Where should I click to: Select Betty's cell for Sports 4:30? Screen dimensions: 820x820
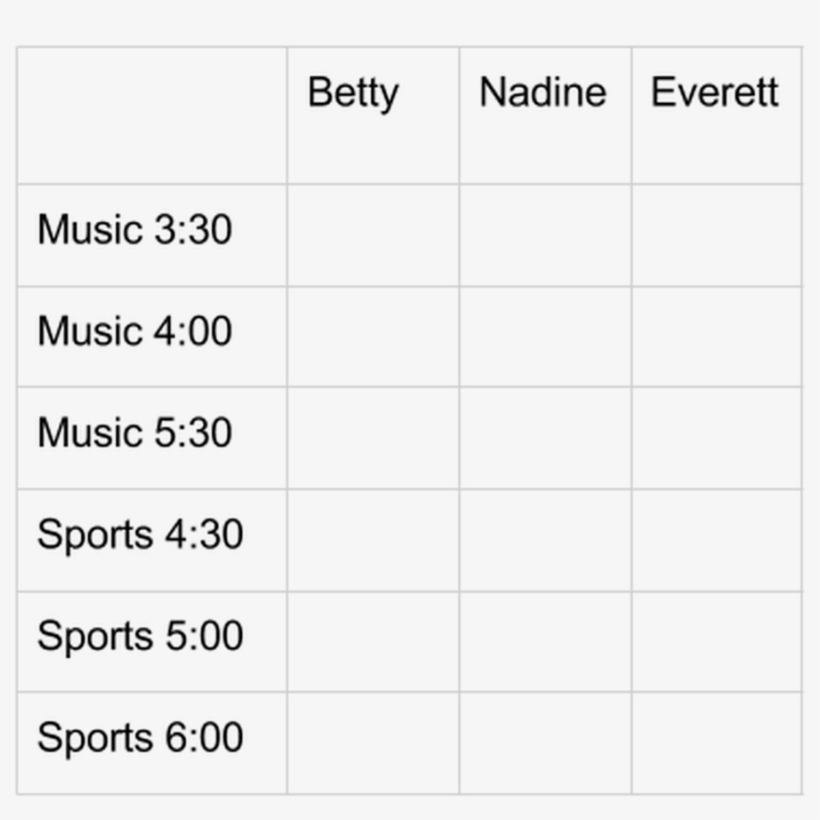click(372, 540)
